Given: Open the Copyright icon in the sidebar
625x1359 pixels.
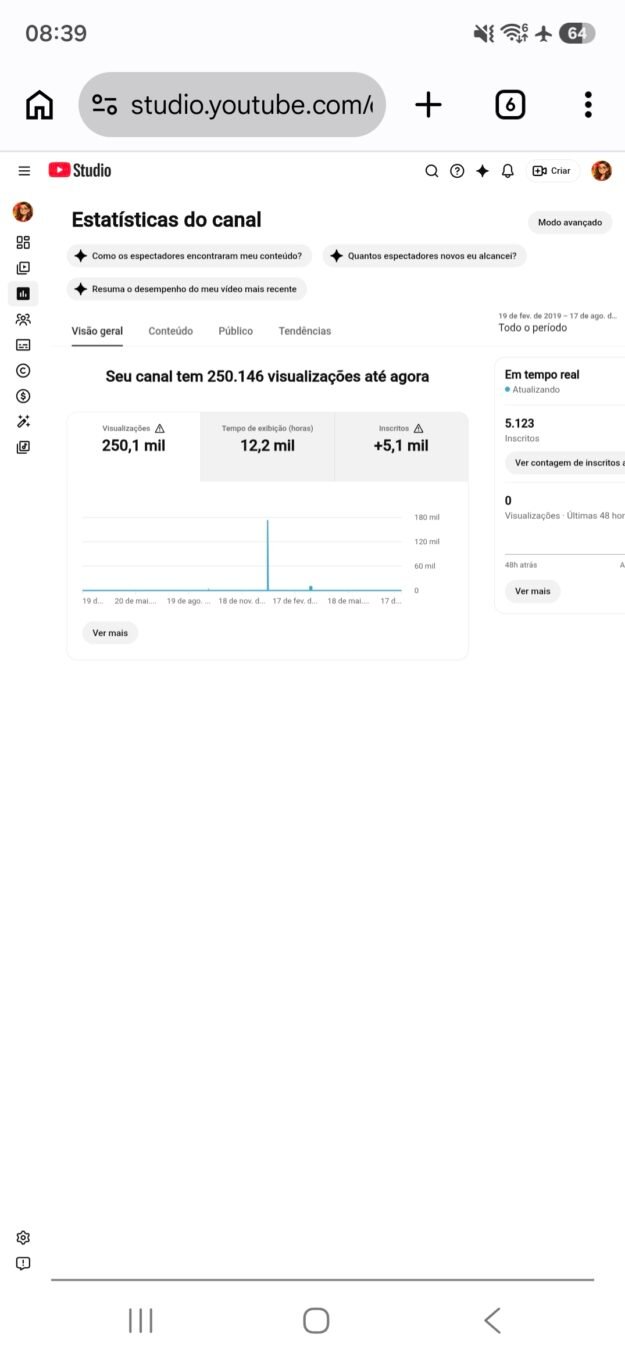Looking at the screenshot, I should [23, 370].
